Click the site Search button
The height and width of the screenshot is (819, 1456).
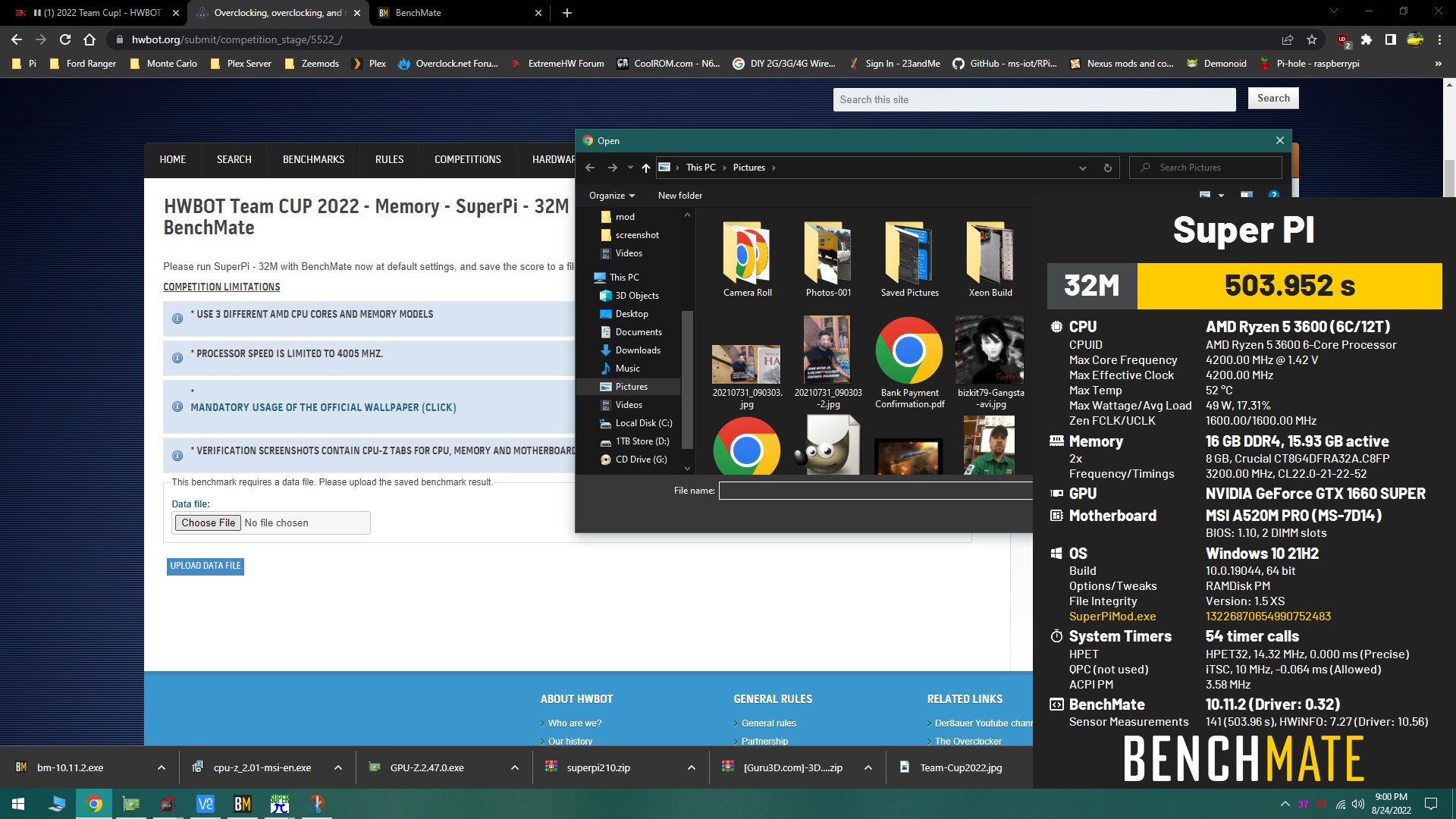tap(1273, 99)
